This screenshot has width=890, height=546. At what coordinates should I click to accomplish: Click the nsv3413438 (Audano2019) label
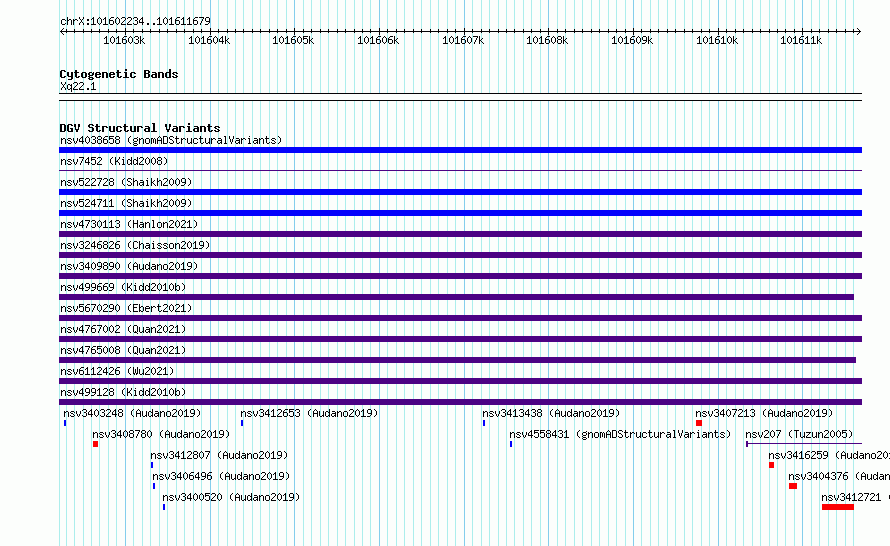(x=551, y=413)
